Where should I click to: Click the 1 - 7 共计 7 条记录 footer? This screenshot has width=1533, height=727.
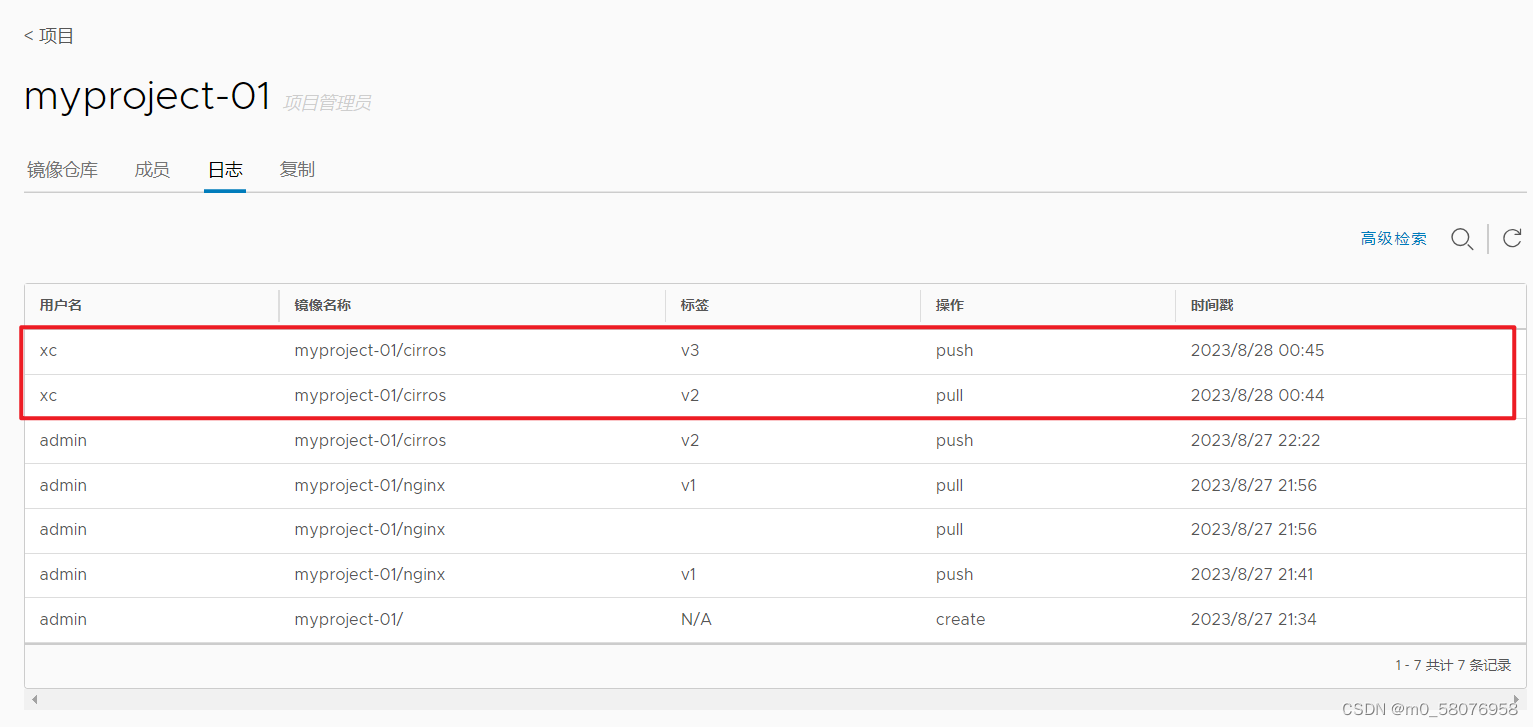(1453, 665)
